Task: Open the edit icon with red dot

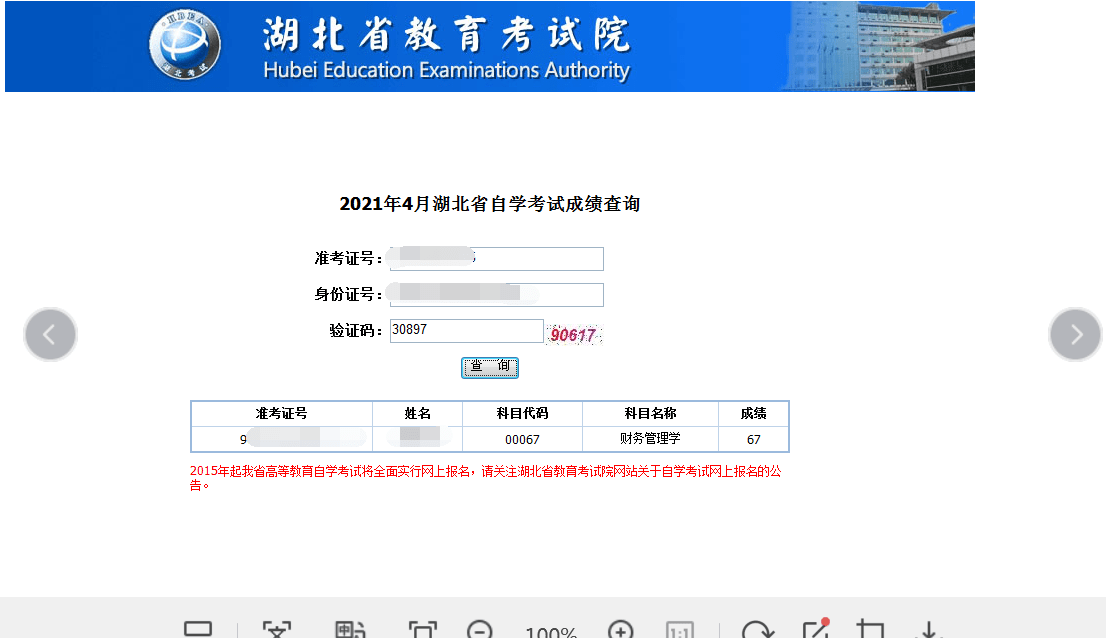Action: (x=816, y=628)
